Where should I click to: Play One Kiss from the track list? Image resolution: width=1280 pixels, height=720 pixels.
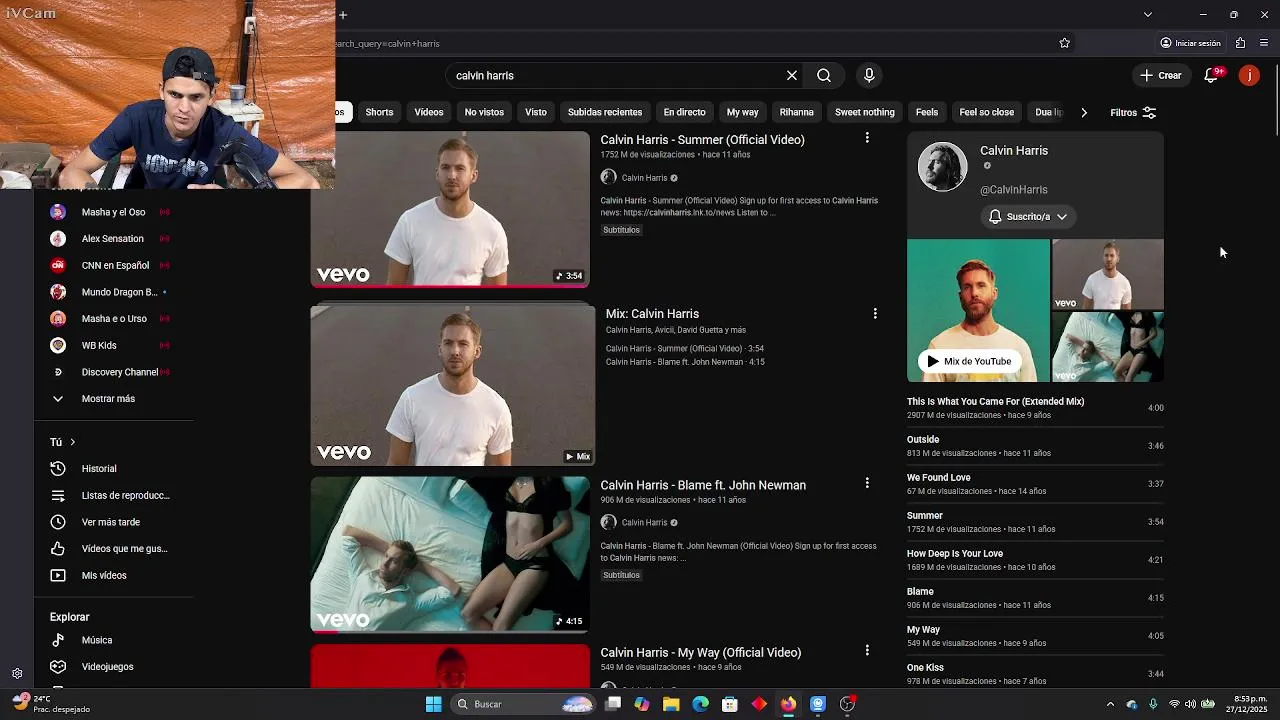tap(1035, 674)
